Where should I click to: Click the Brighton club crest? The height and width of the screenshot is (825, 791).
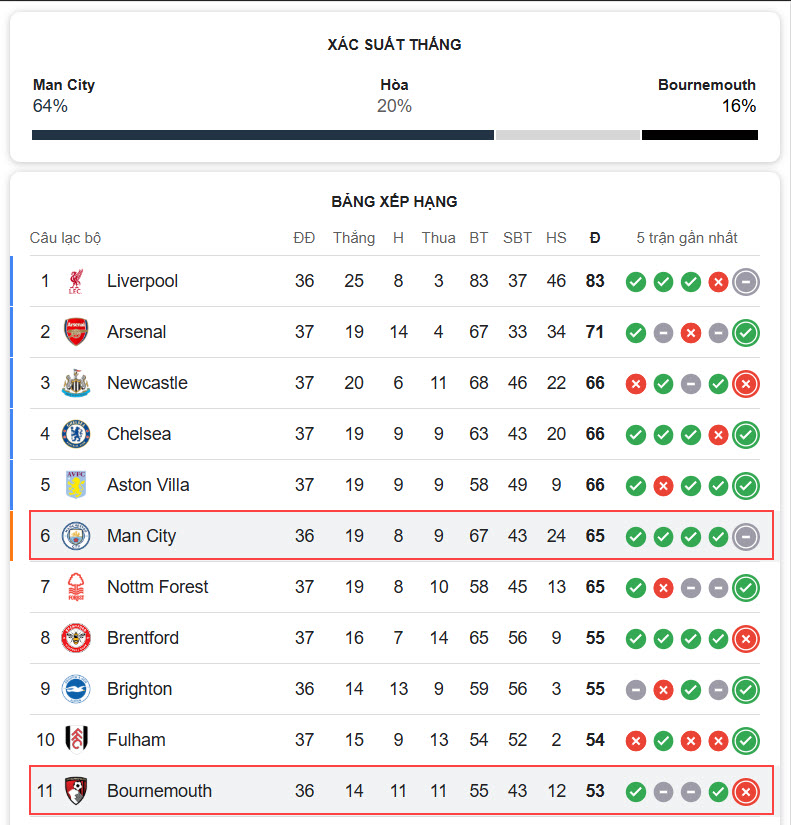coord(76,689)
